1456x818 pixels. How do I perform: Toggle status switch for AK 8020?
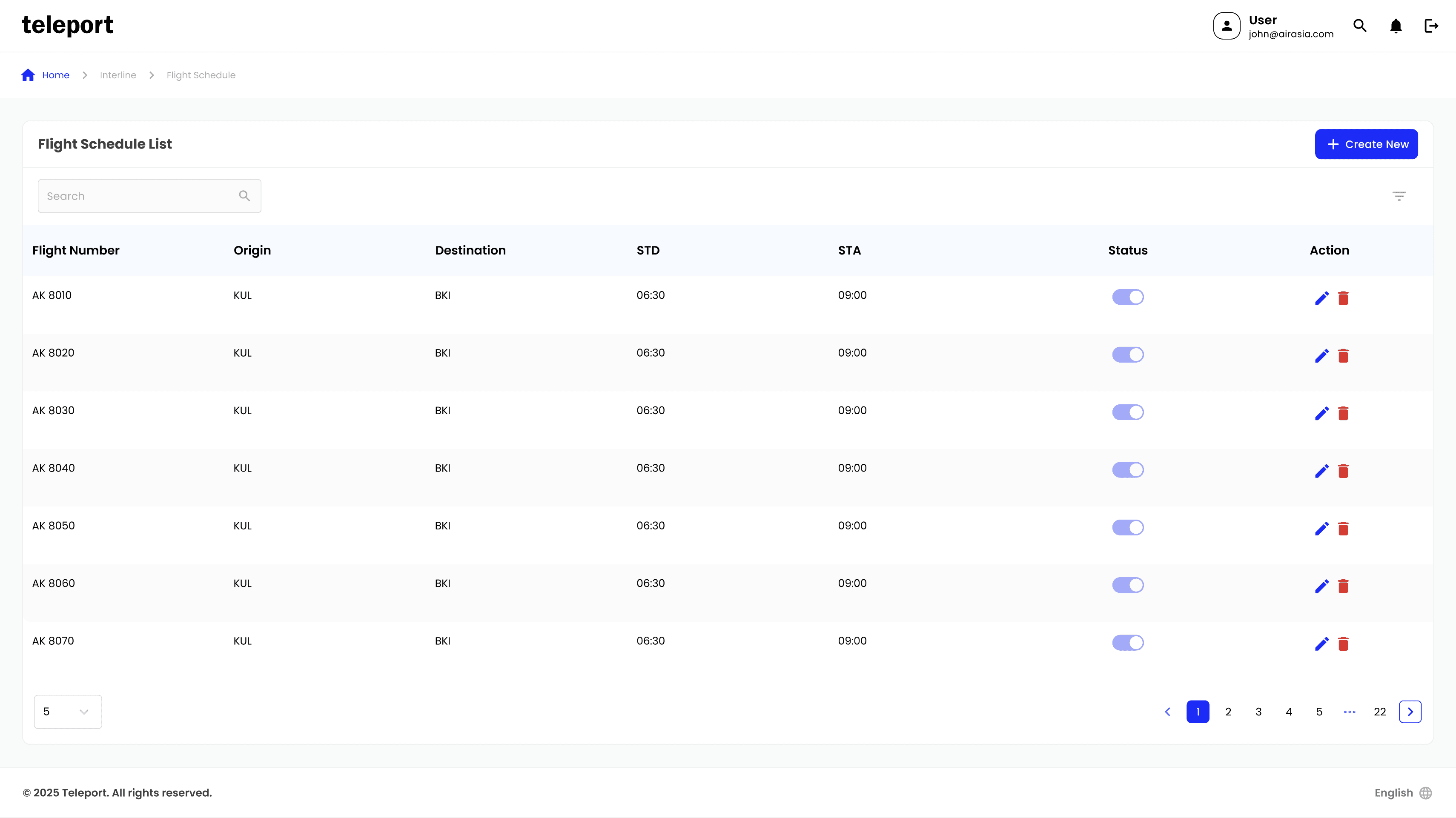point(1128,354)
